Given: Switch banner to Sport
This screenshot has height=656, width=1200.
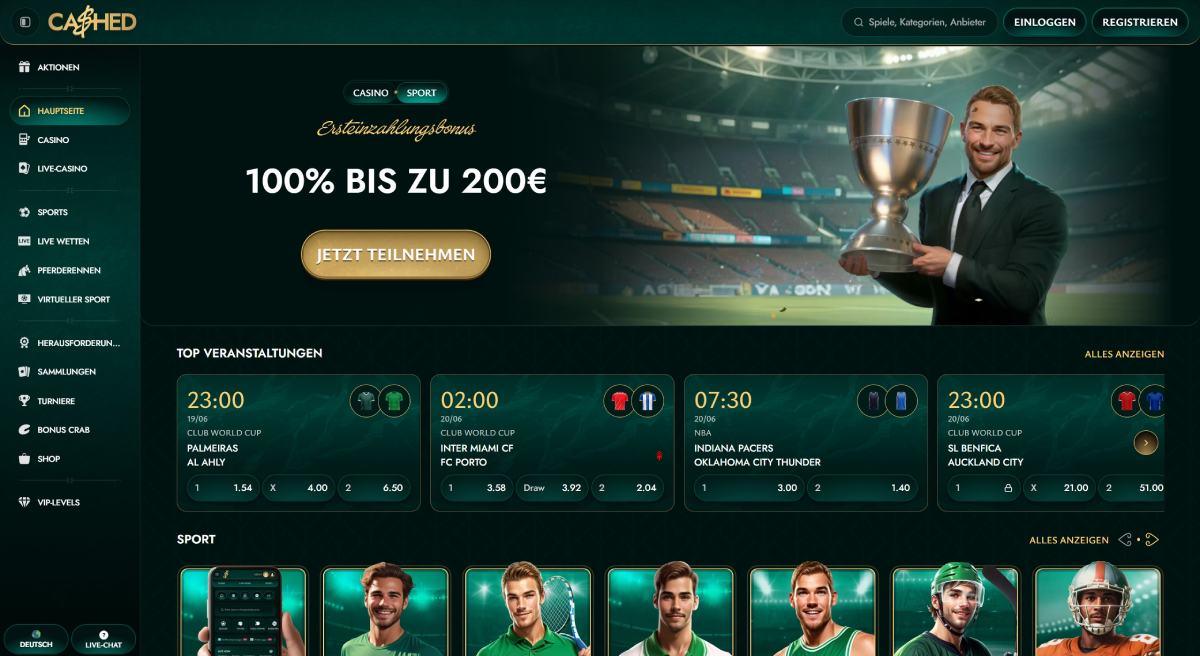Looking at the screenshot, I should pyautogui.click(x=421, y=93).
